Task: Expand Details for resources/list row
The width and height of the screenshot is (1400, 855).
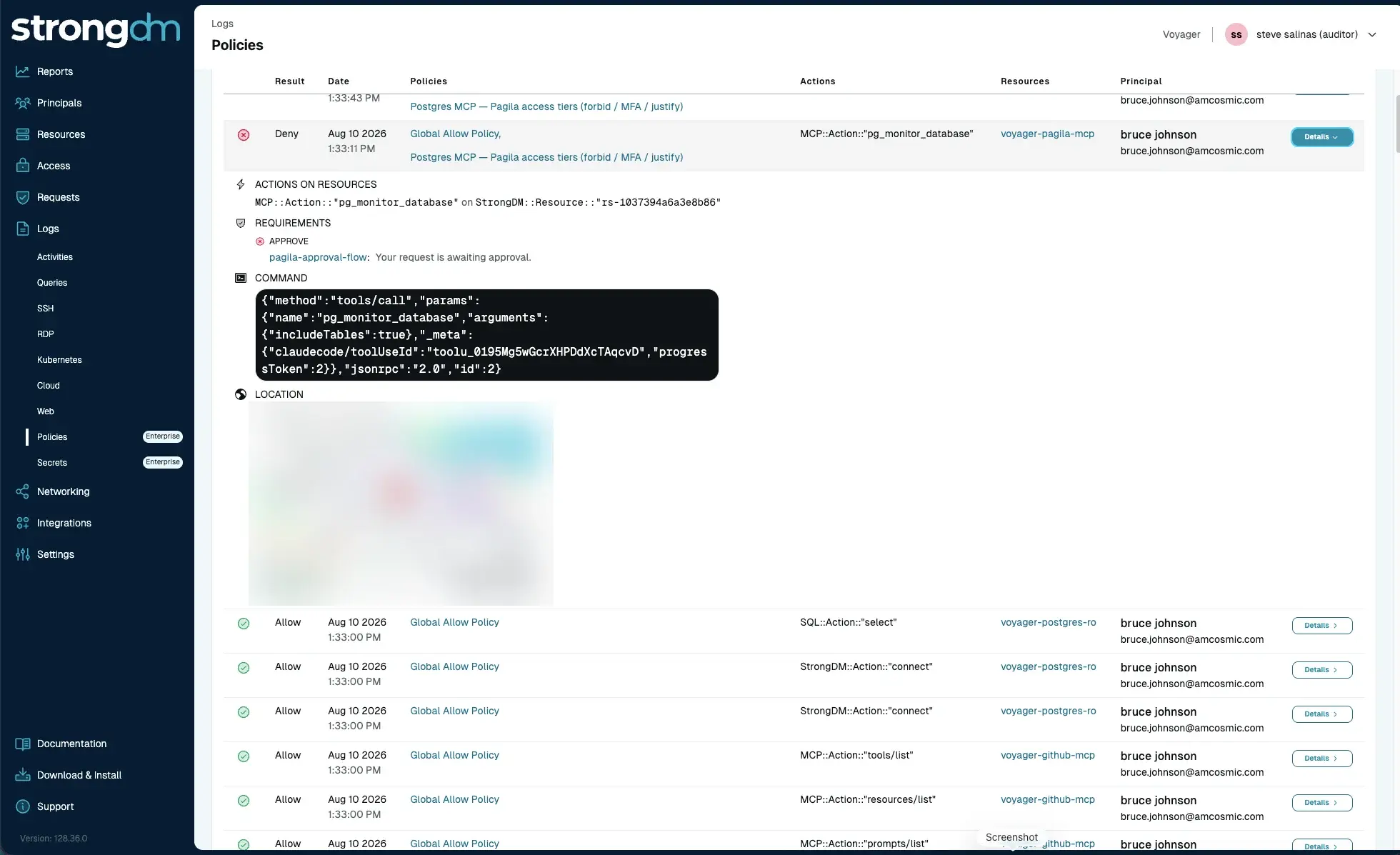Action: point(1321,803)
